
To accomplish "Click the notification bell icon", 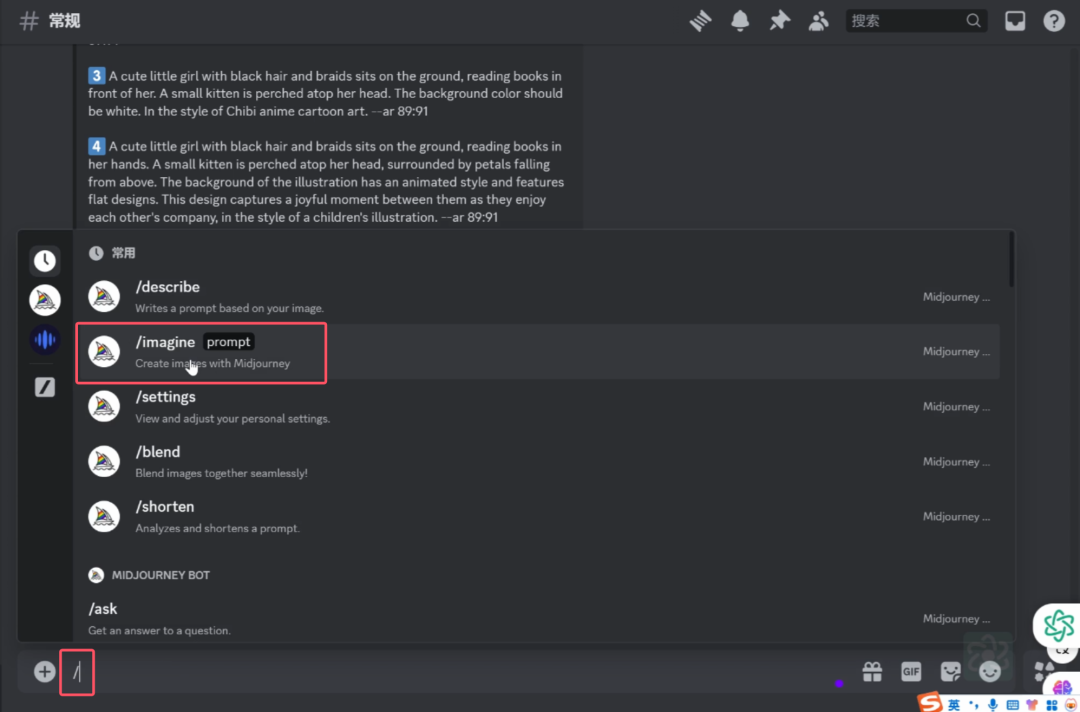I will click(740, 21).
